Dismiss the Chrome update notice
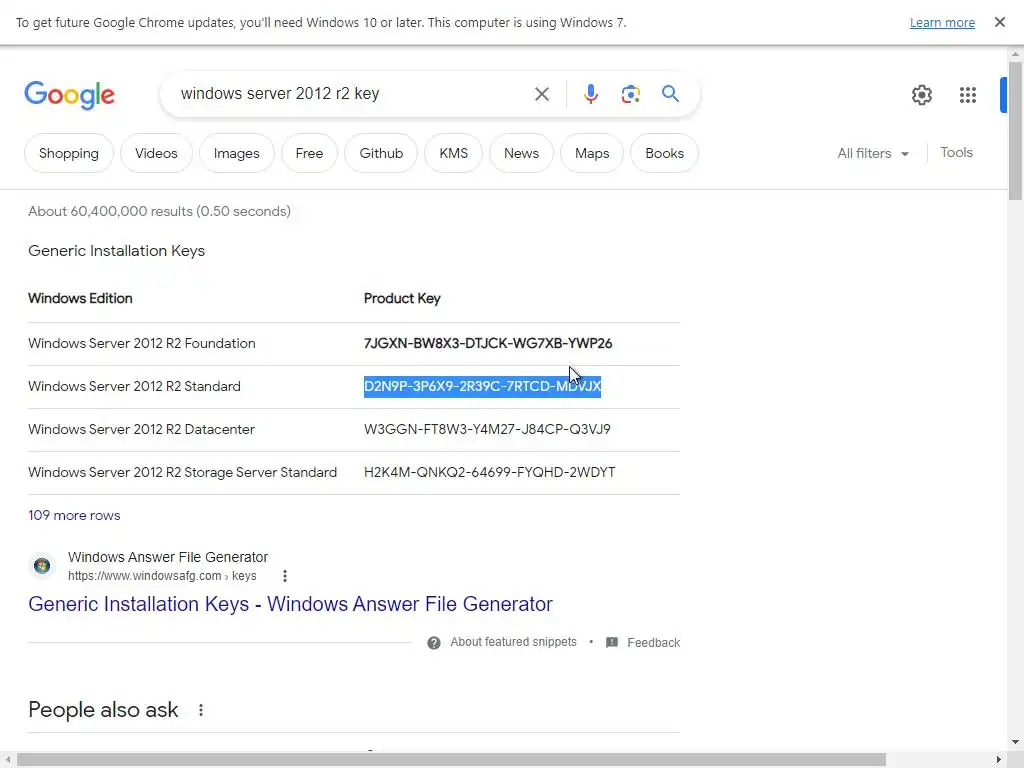This screenshot has height=768, width=1024. [999, 22]
